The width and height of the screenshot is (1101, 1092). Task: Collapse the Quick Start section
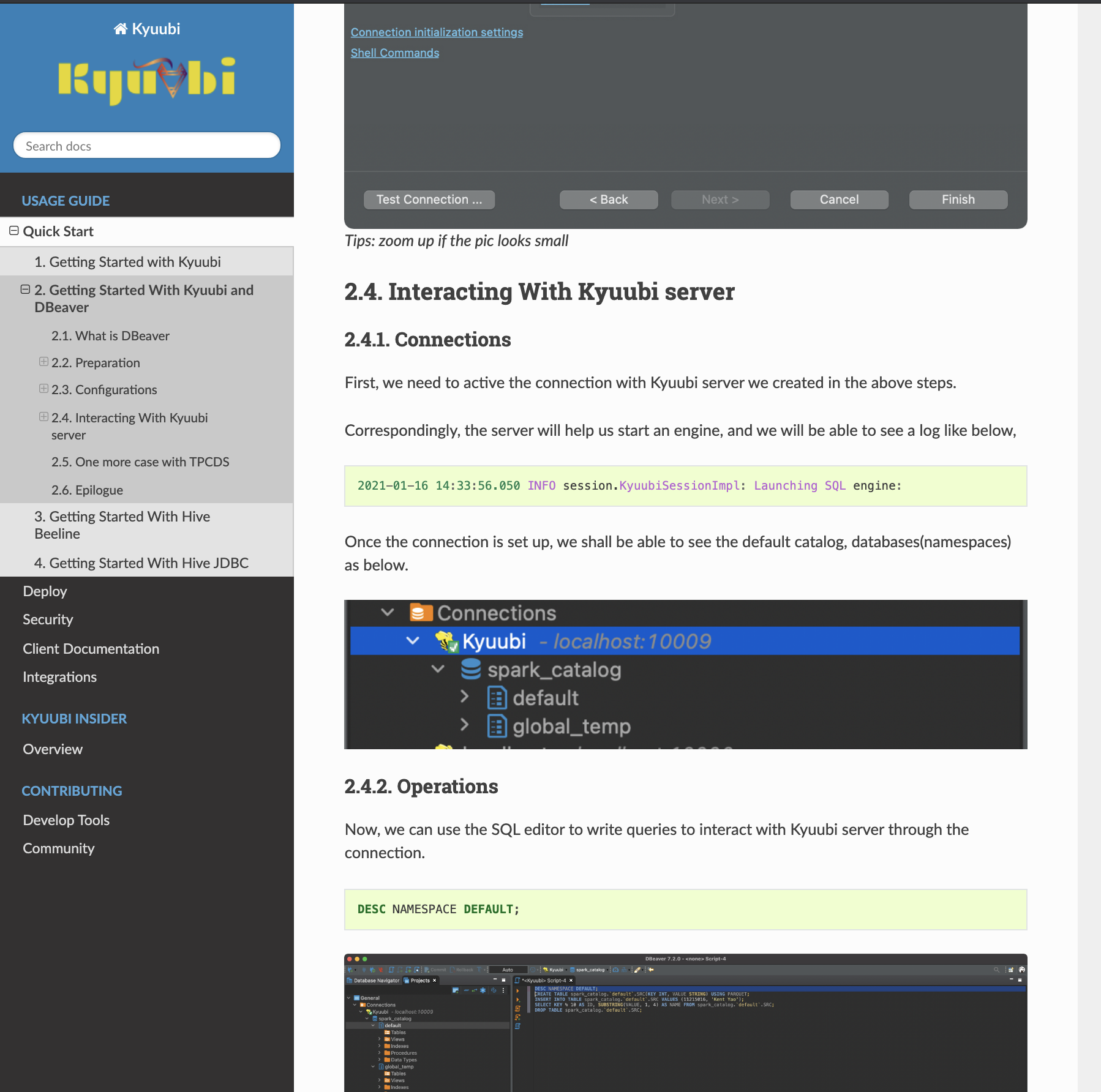[x=14, y=231]
